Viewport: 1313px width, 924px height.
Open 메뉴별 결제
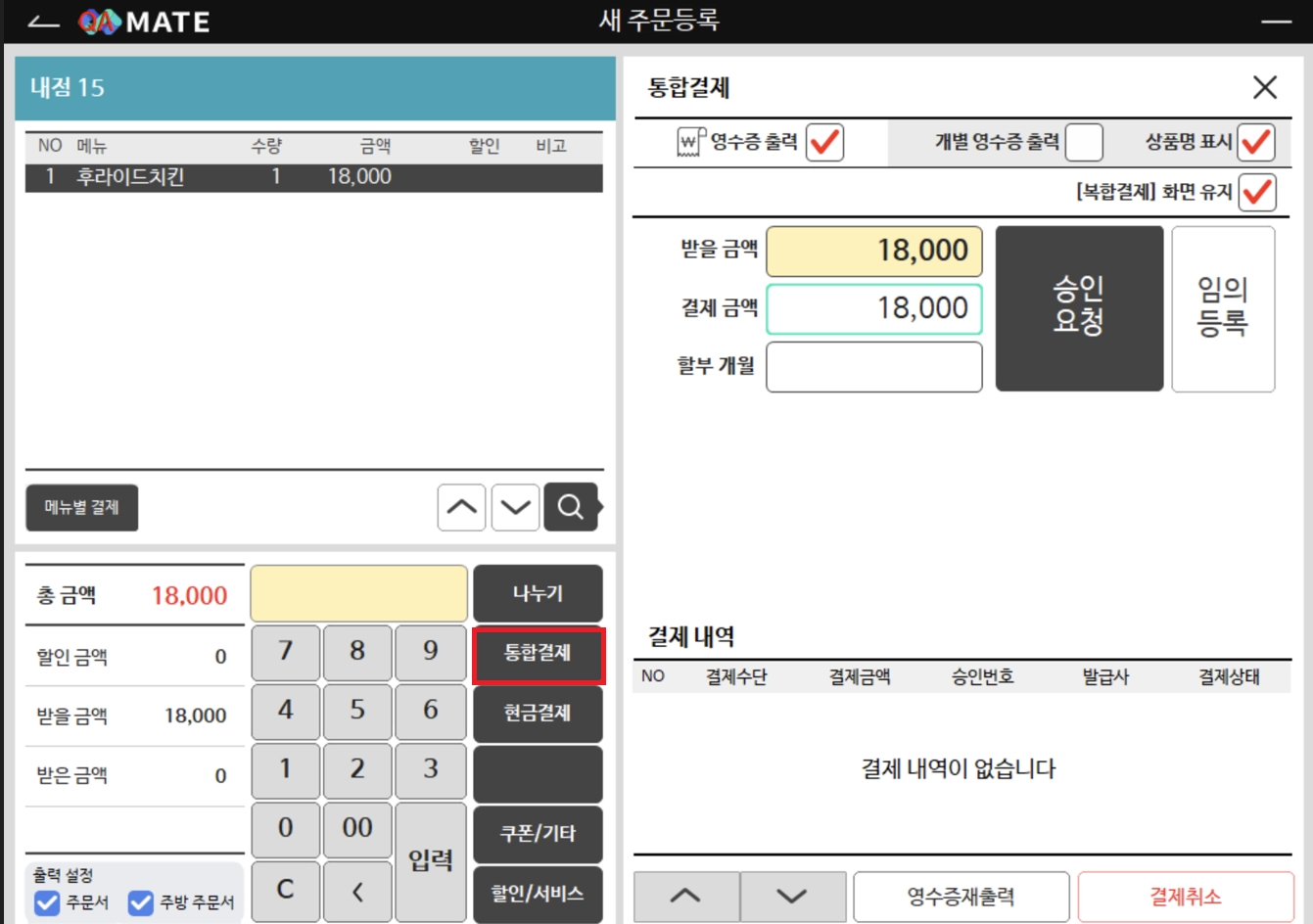(82, 507)
